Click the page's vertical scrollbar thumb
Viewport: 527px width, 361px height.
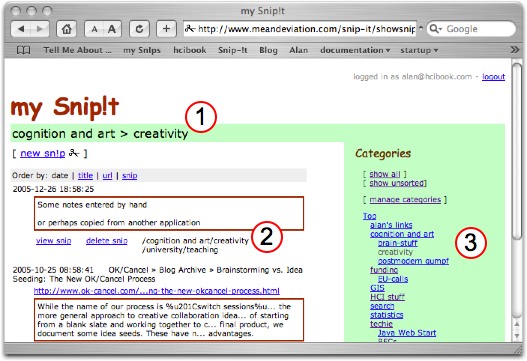(x=517, y=151)
